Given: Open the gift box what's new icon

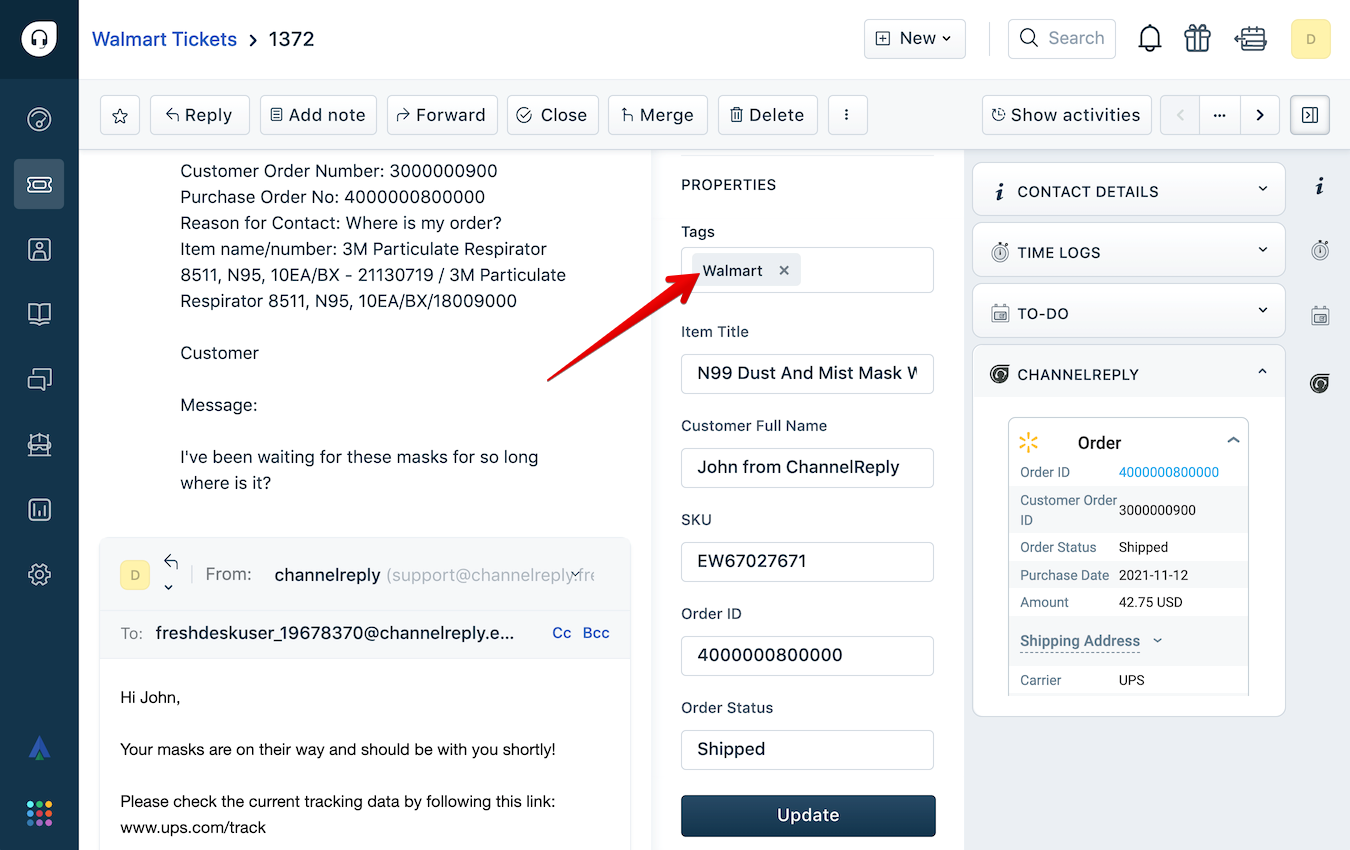Looking at the screenshot, I should [1197, 39].
